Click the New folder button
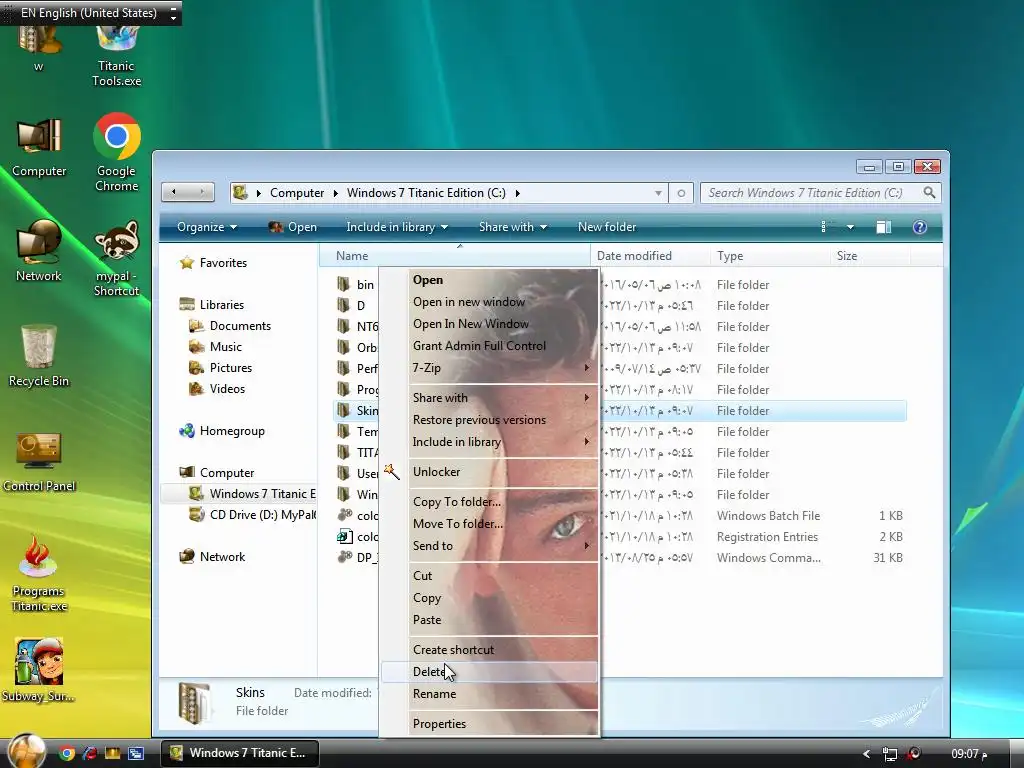This screenshot has height=768, width=1024. 607,227
